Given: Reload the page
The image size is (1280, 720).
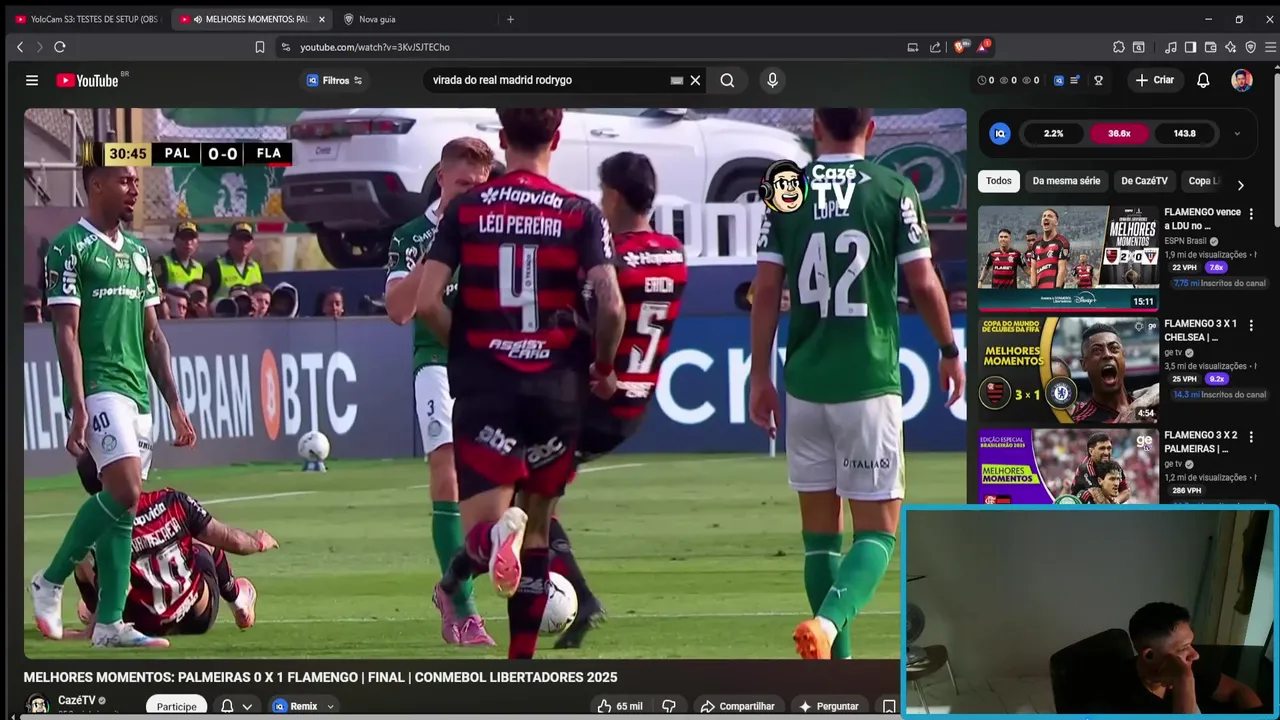Looking at the screenshot, I should (x=60, y=47).
